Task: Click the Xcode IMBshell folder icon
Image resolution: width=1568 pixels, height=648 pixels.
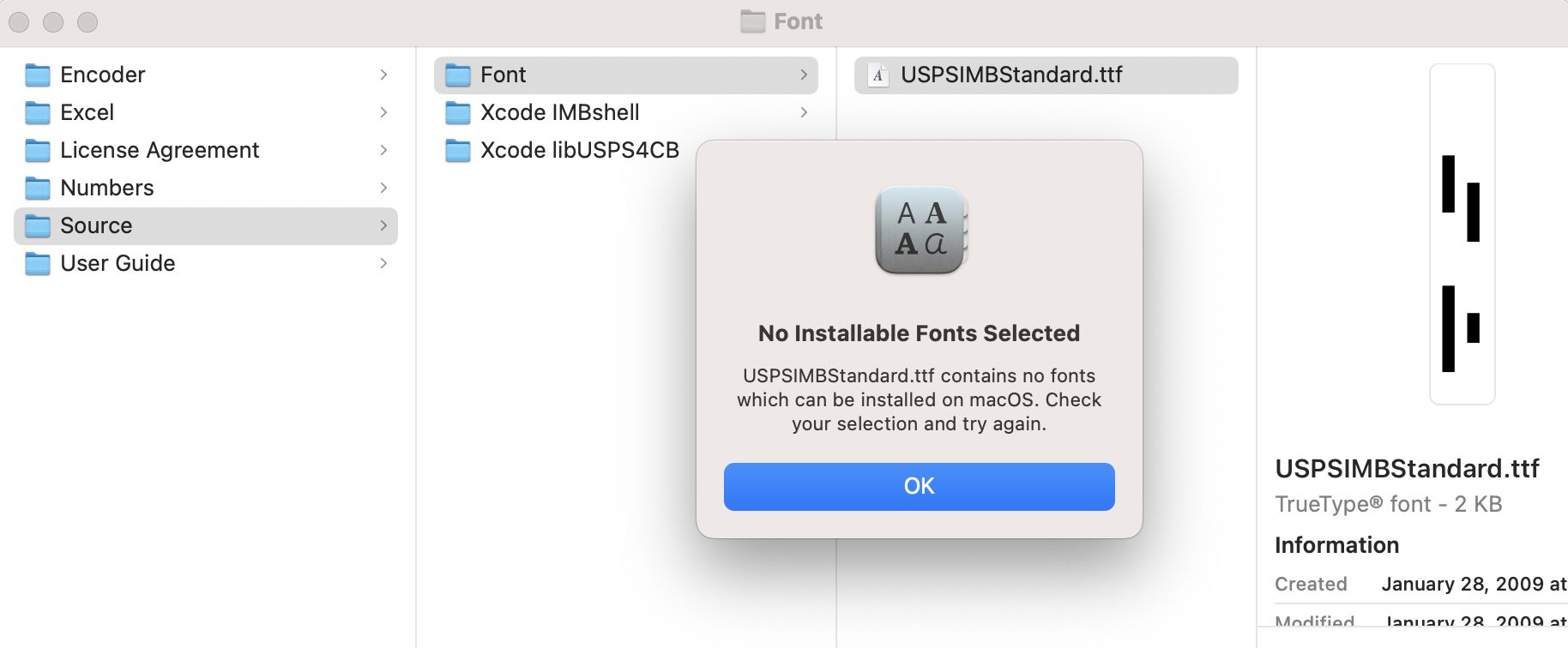Action: [x=458, y=113]
